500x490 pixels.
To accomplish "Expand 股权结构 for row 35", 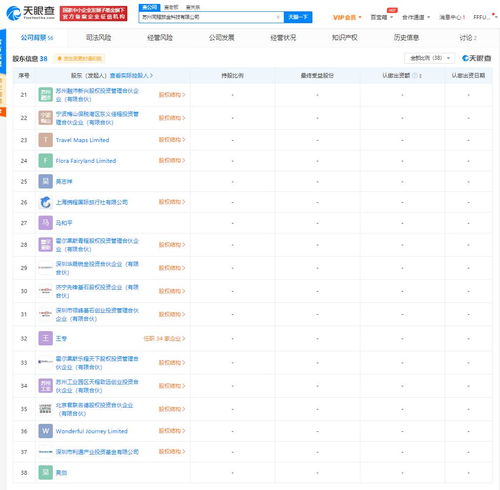I will [172, 409].
